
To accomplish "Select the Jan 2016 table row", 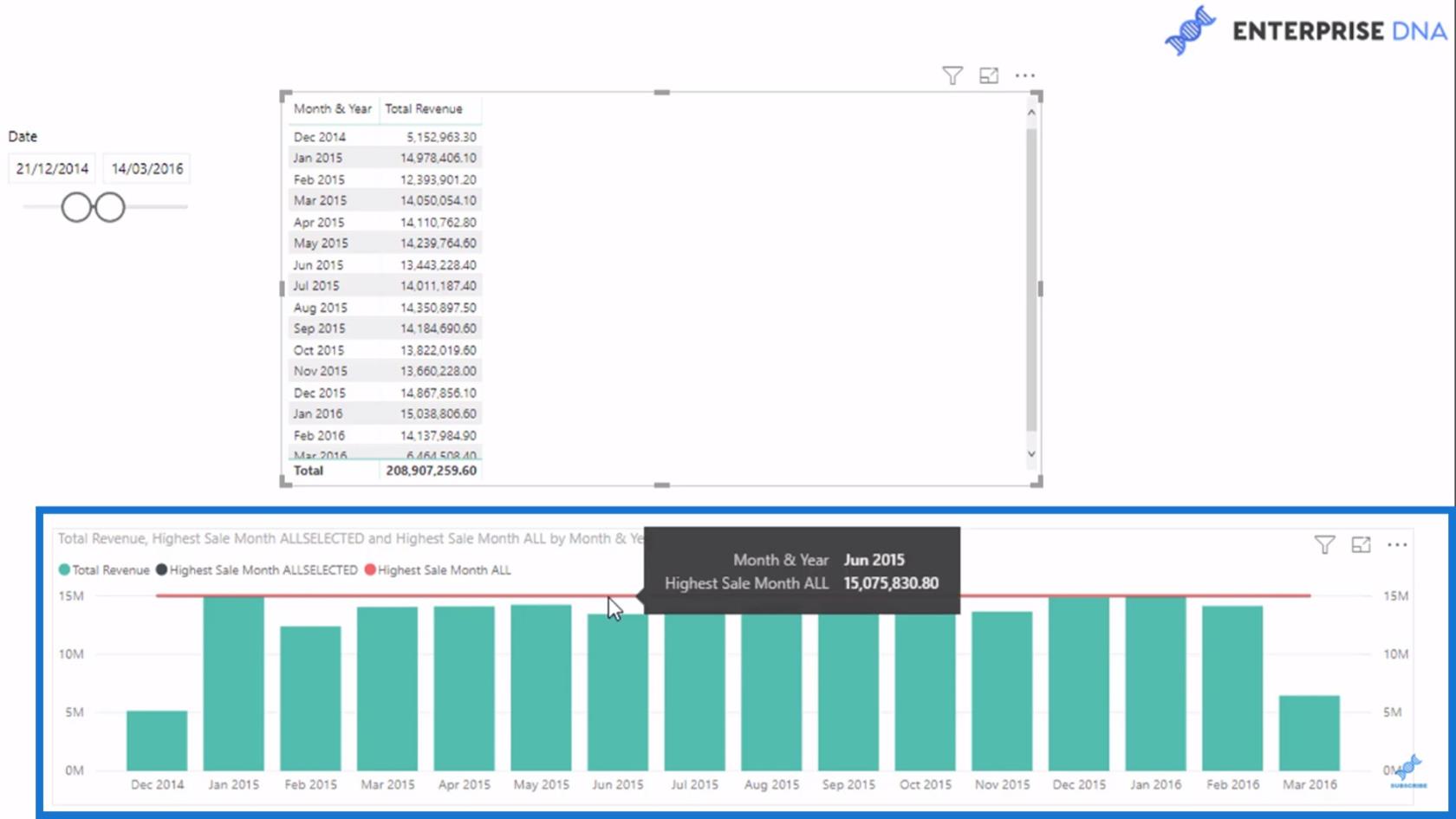I will pos(385,414).
